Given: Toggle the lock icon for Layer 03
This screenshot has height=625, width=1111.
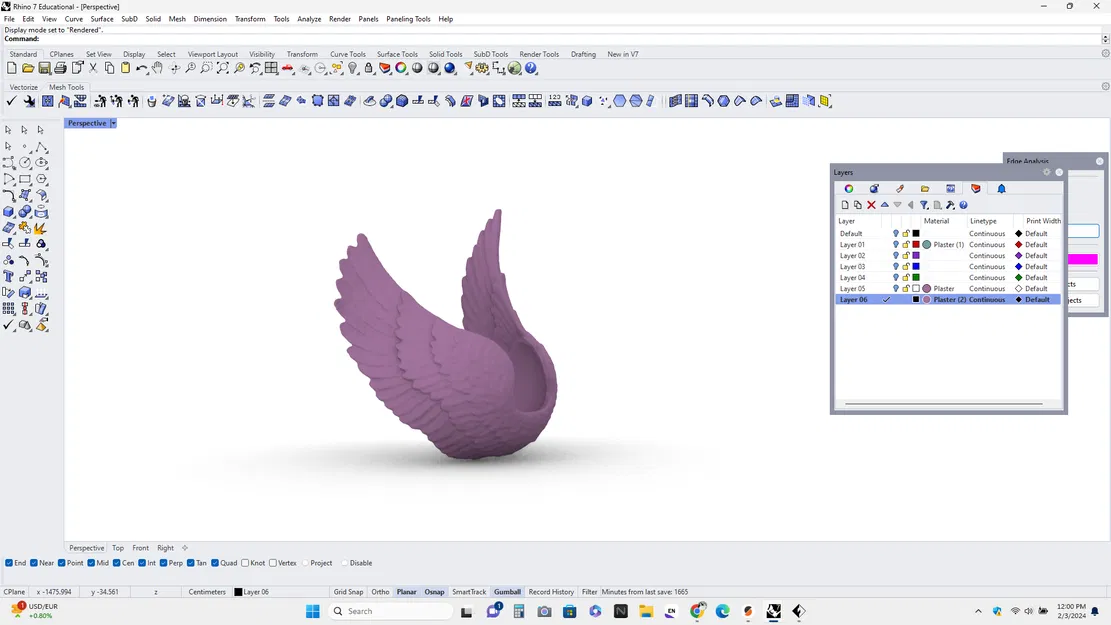Looking at the screenshot, I should [x=906, y=266].
